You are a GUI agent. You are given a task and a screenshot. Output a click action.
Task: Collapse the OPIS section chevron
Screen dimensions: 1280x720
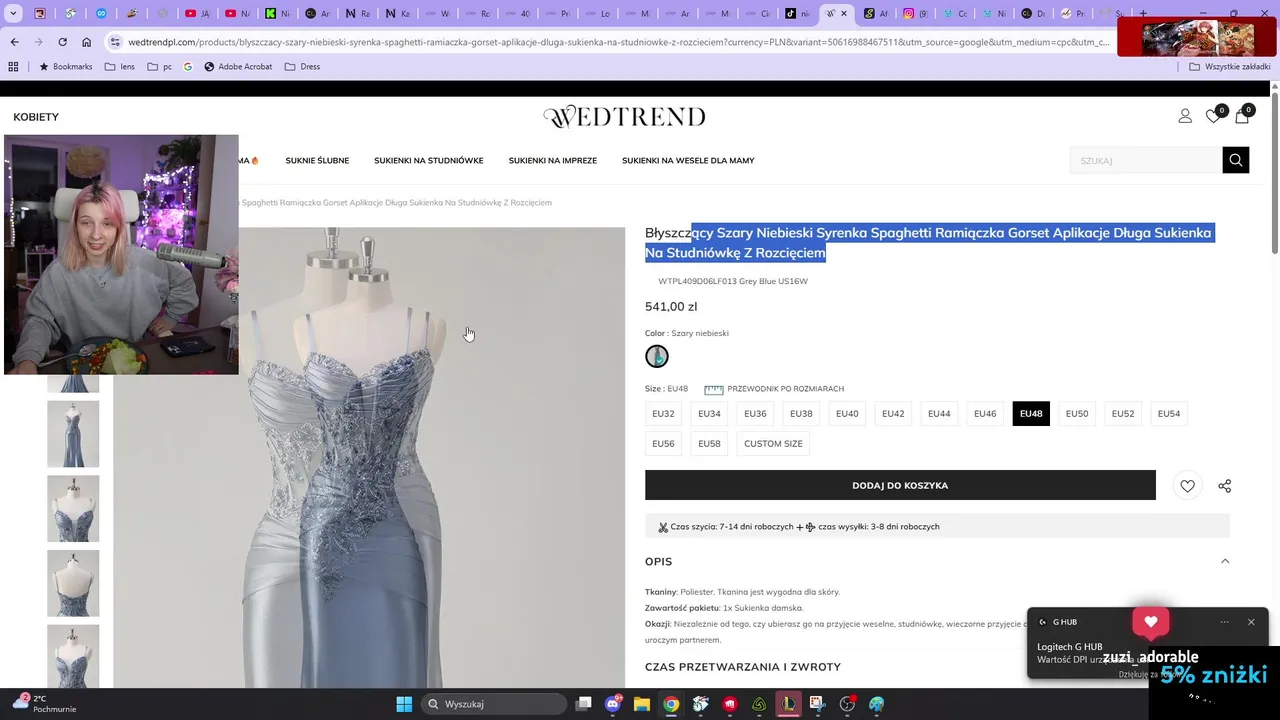click(x=1225, y=561)
